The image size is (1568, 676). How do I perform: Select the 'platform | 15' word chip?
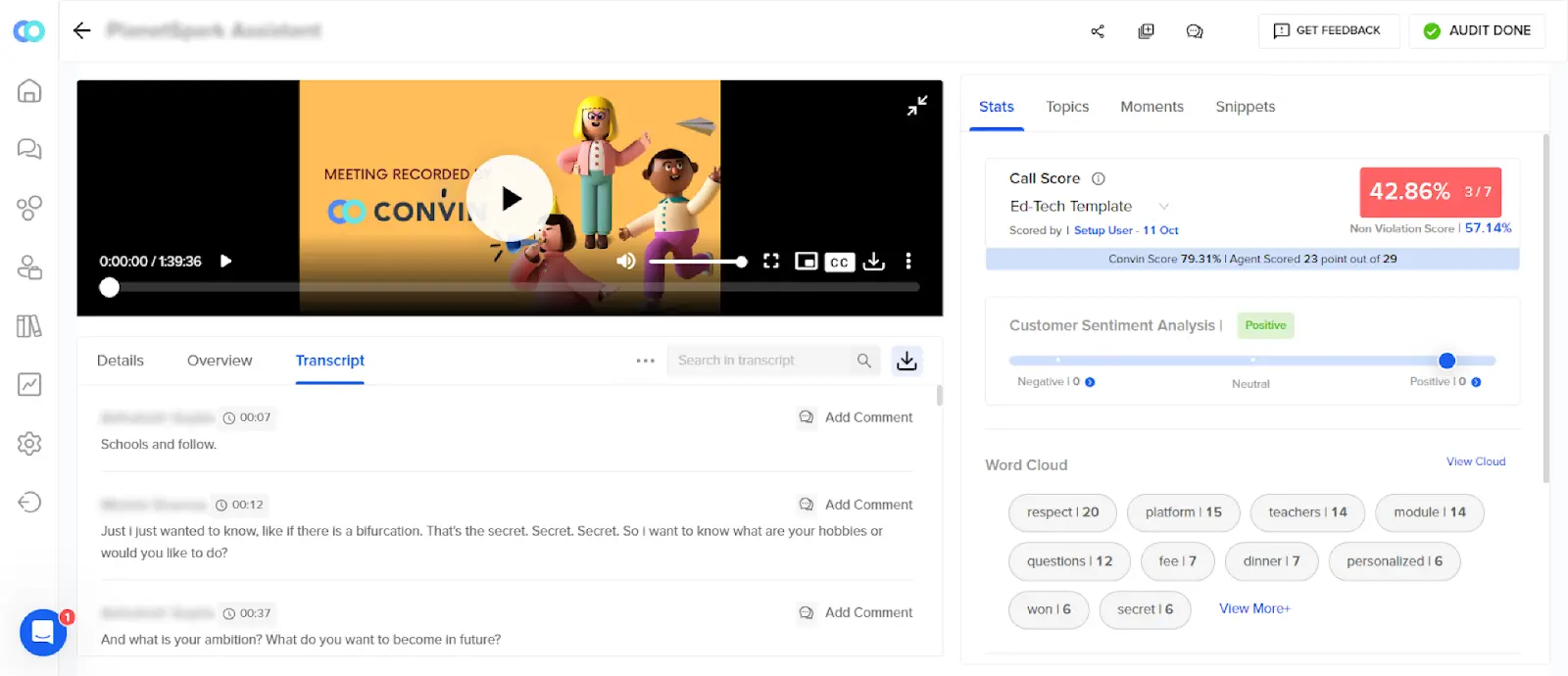tap(1184, 512)
